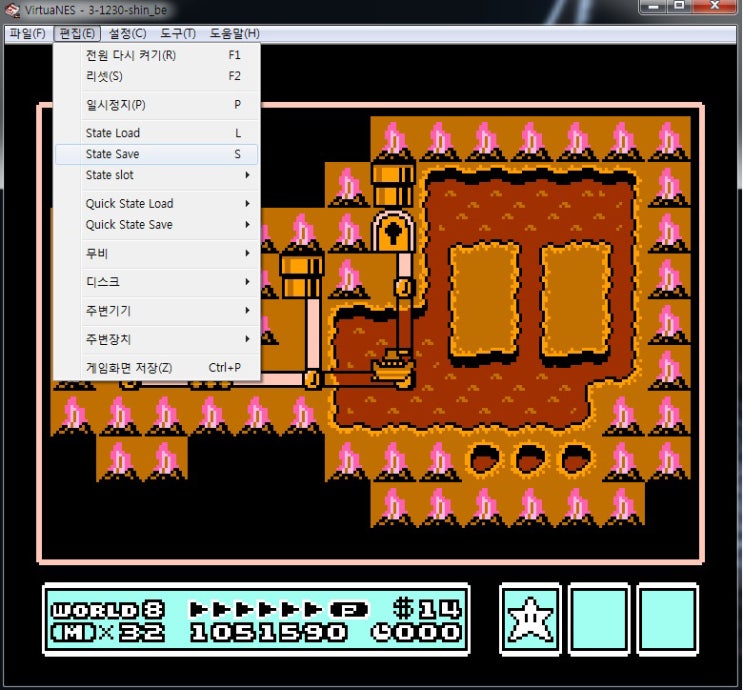Choose State Load entry

157,133
